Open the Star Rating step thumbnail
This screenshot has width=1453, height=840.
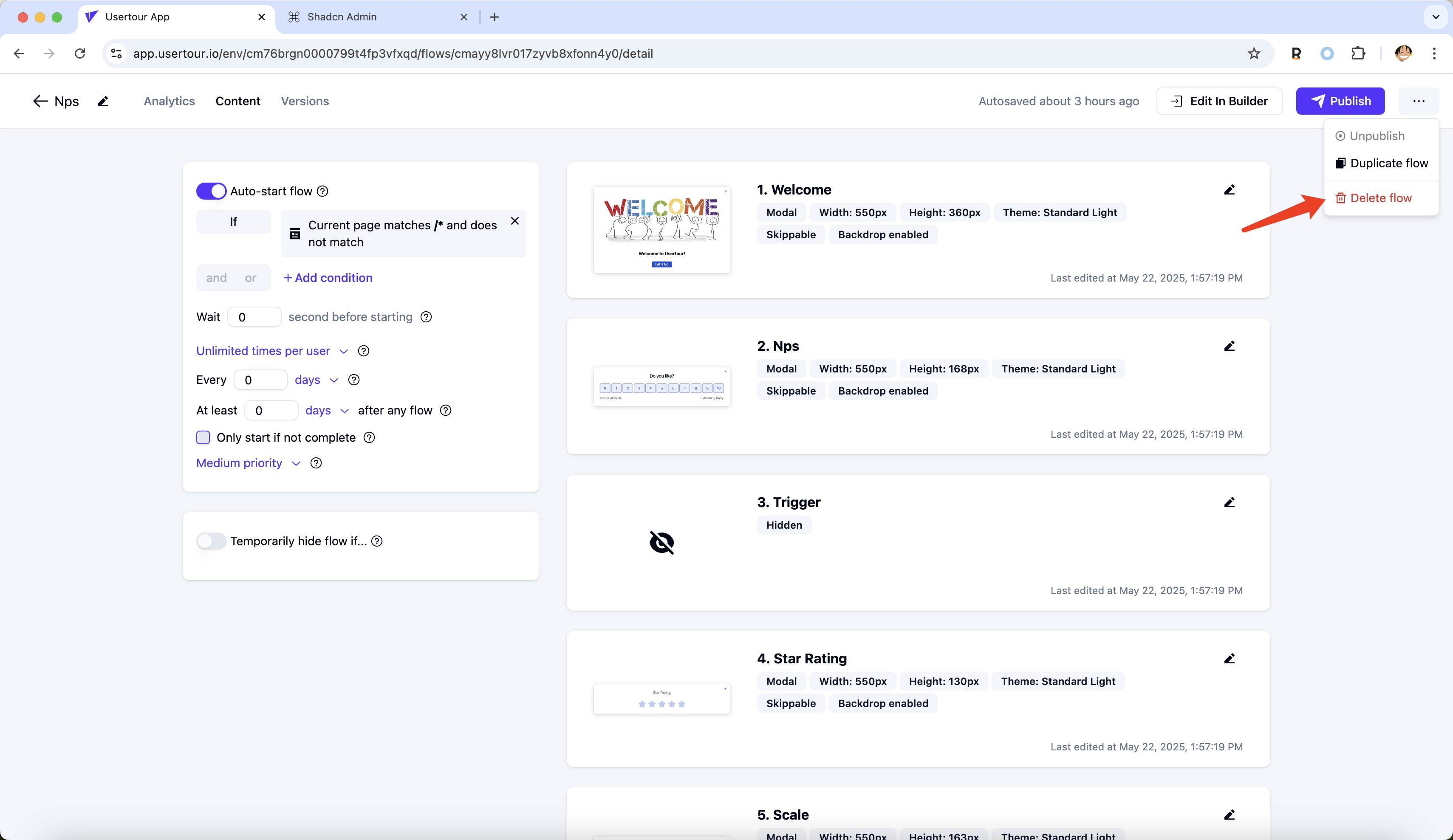click(x=661, y=699)
